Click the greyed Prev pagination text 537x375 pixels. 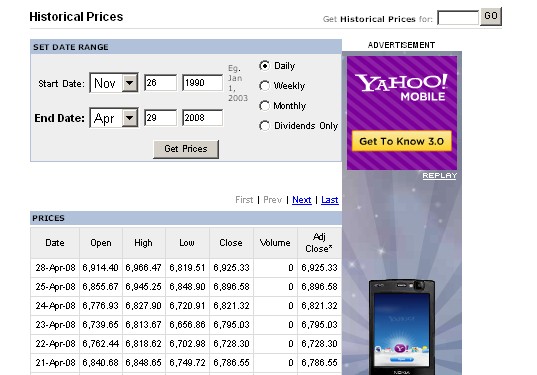coord(273,200)
